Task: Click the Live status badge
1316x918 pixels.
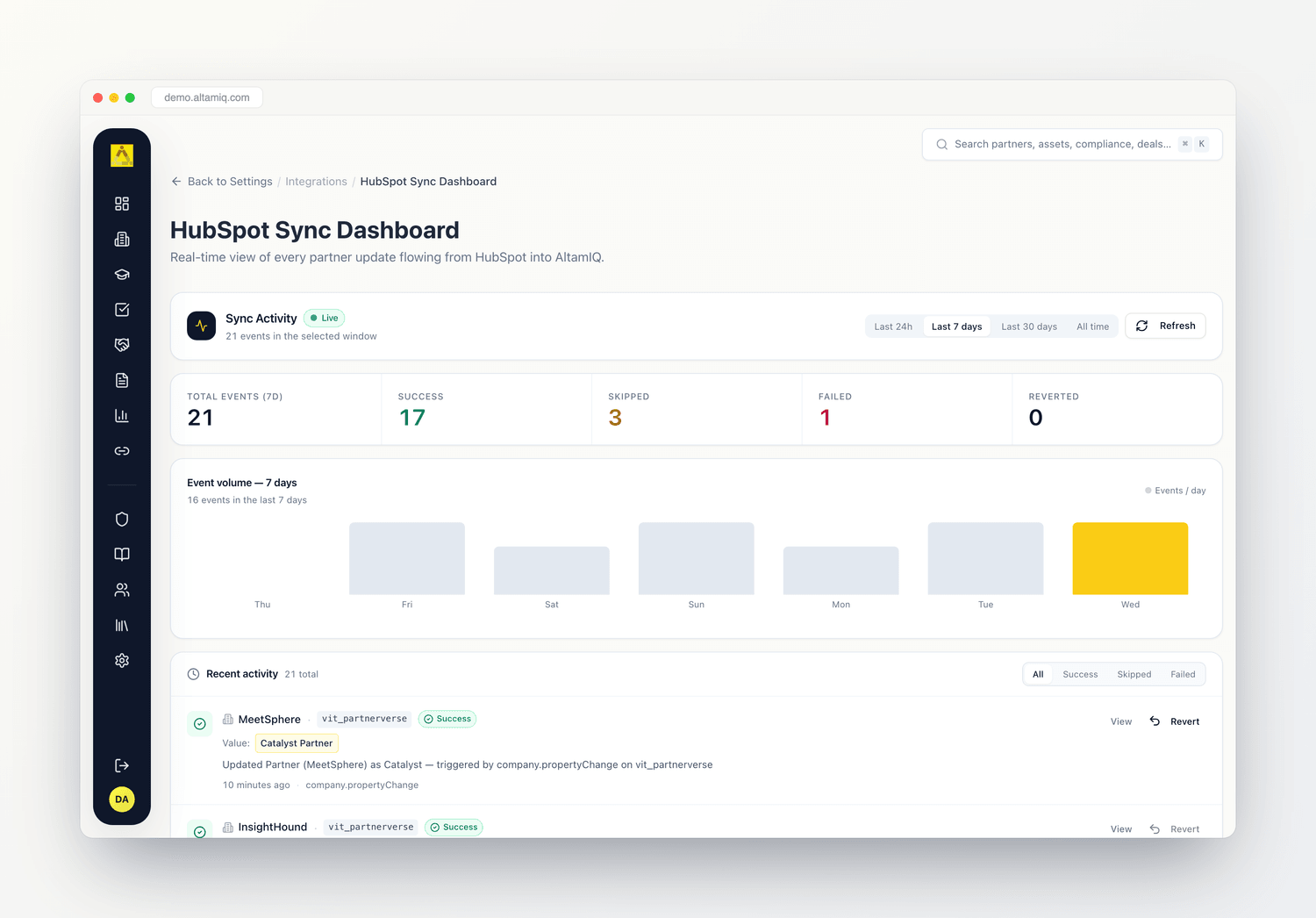Action: [324, 319]
